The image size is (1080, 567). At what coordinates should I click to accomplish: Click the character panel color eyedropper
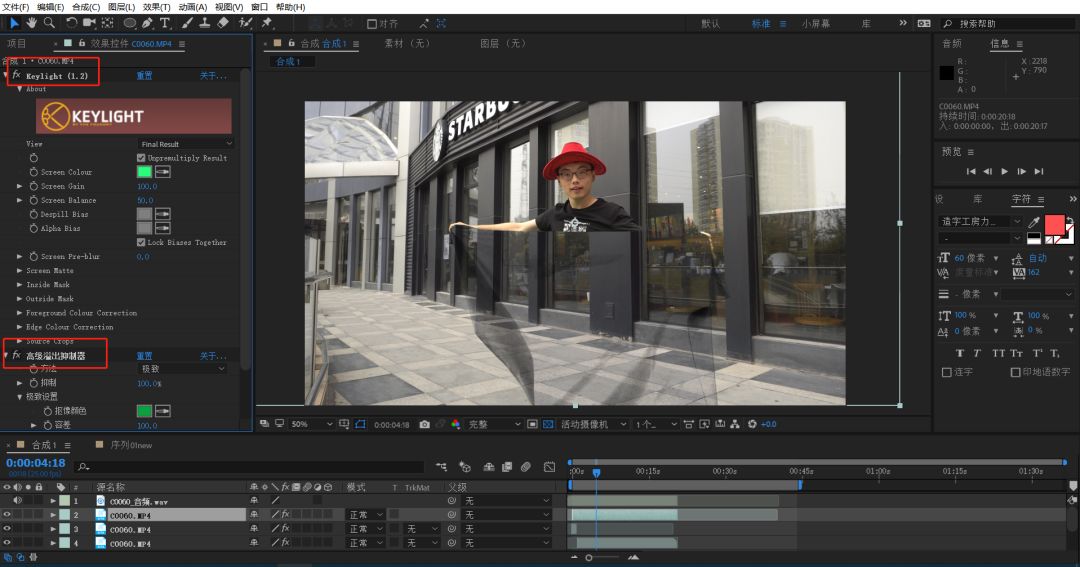point(1034,222)
